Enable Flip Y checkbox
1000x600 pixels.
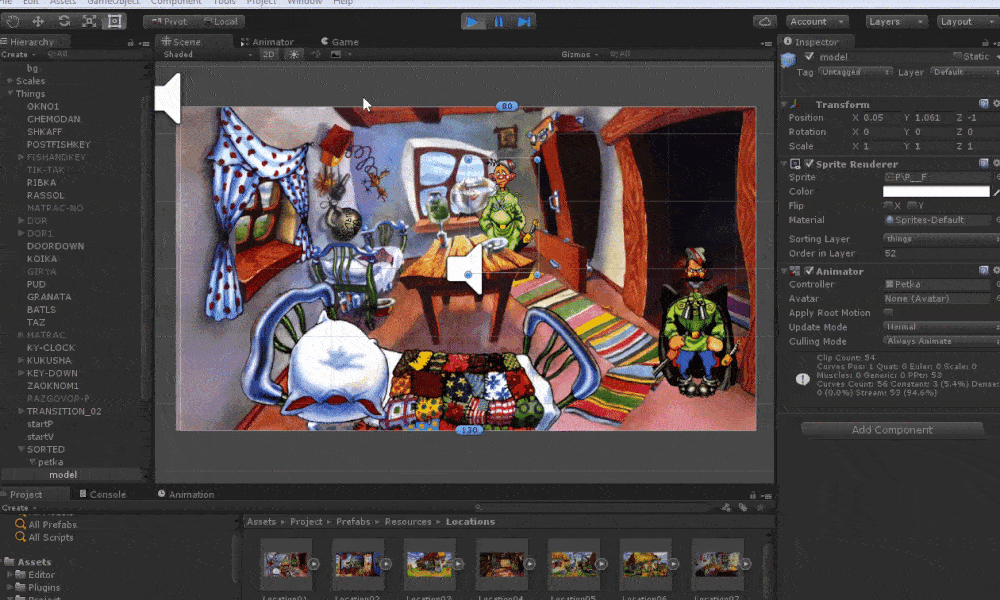point(911,205)
